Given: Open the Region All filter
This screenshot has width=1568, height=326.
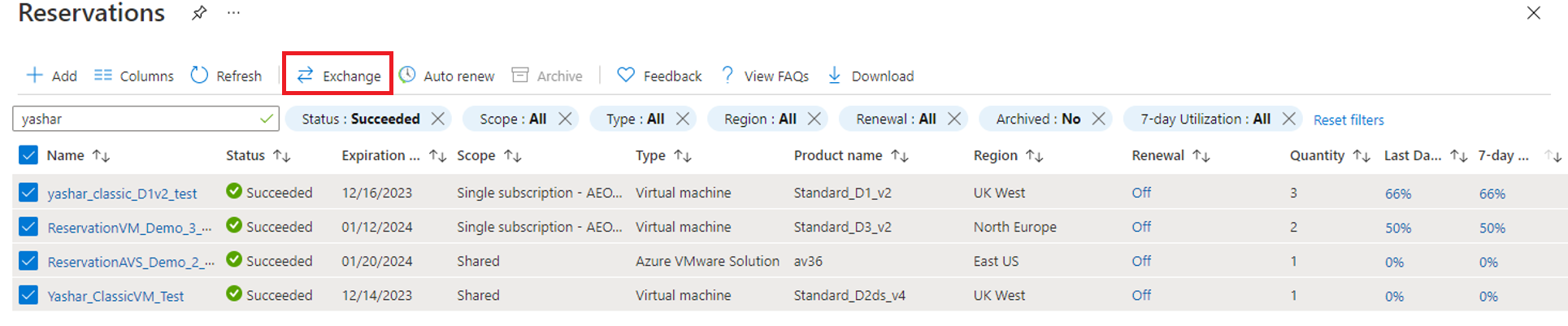Looking at the screenshot, I should pyautogui.click(x=760, y=119).
